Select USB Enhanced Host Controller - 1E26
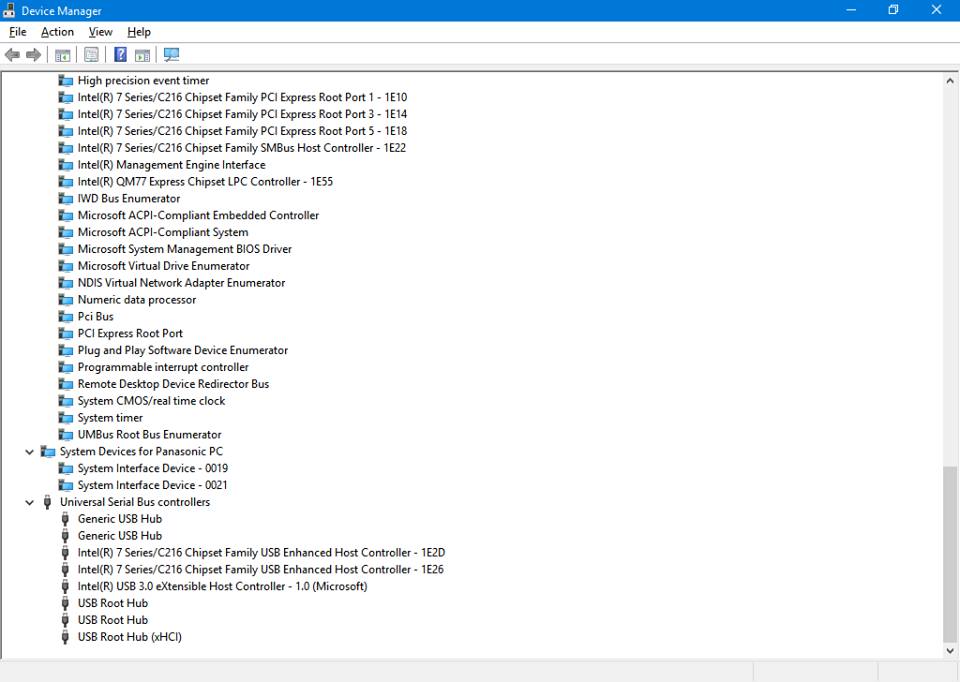 click(x=261, y=569)
